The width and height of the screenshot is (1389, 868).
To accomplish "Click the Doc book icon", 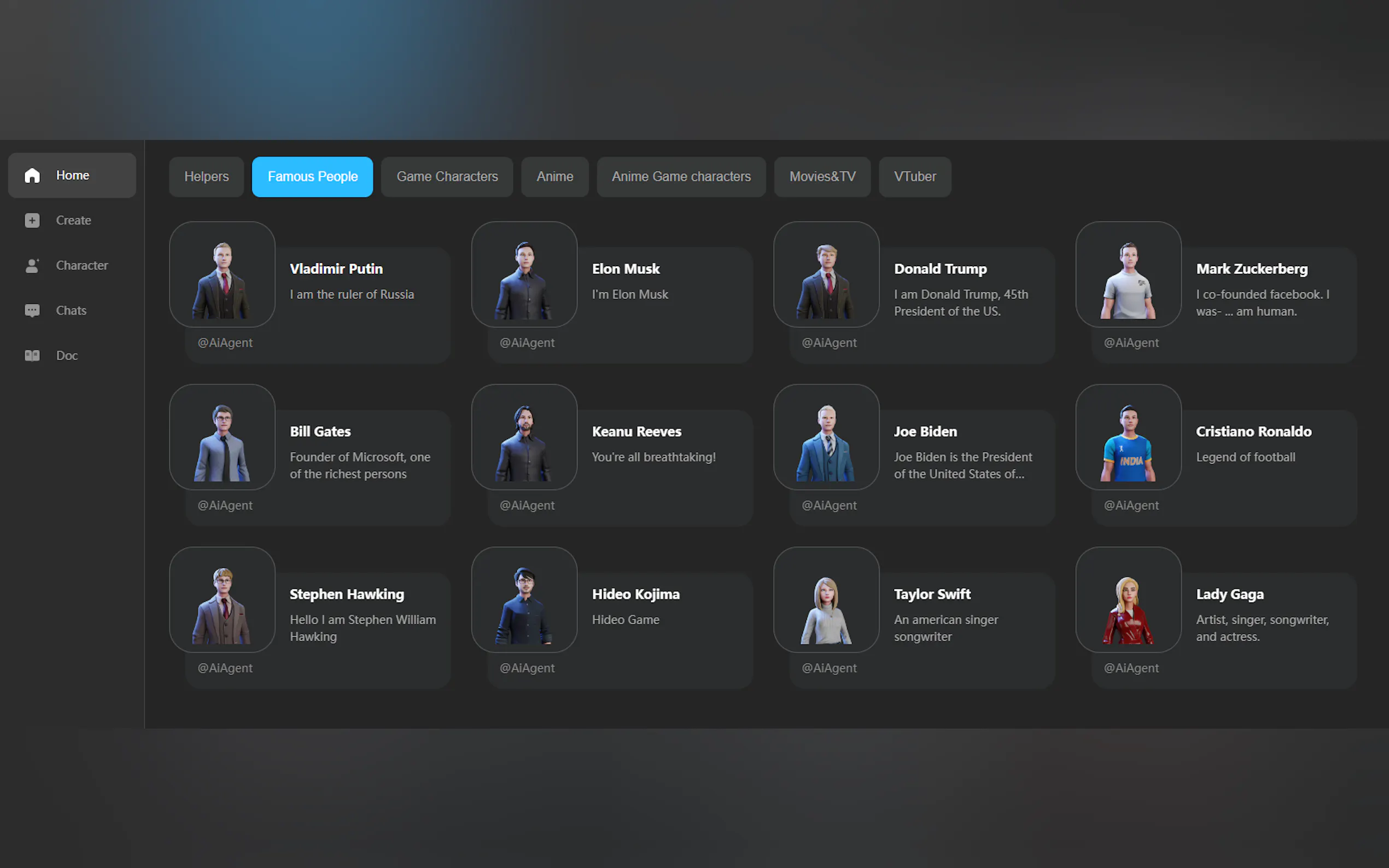I will pyautogui.click(x=32, y=356).
